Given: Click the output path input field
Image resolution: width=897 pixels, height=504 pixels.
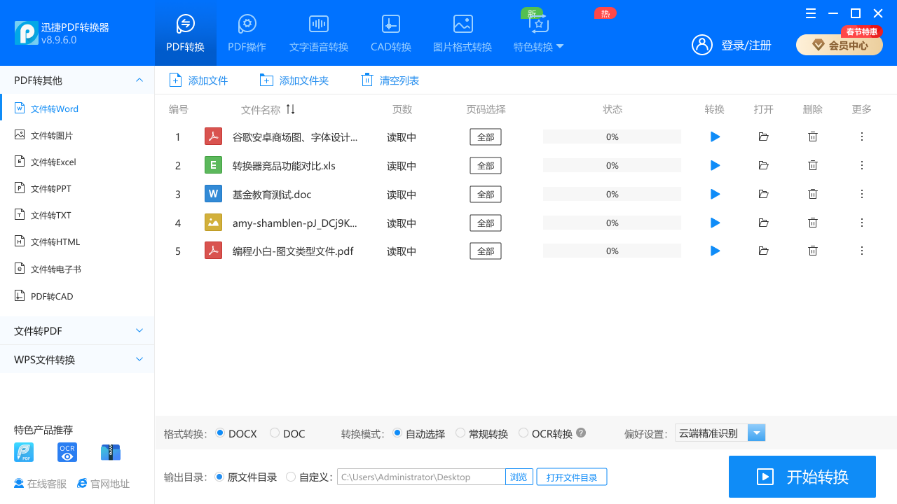Looking at the screenshot, I should [x=420, y=478].
